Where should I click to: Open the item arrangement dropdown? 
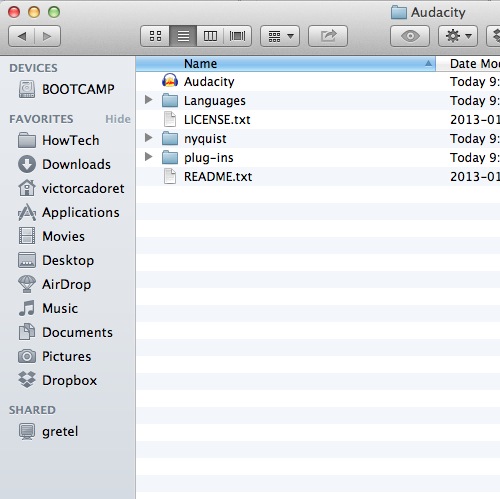click(x=280, y=36)
